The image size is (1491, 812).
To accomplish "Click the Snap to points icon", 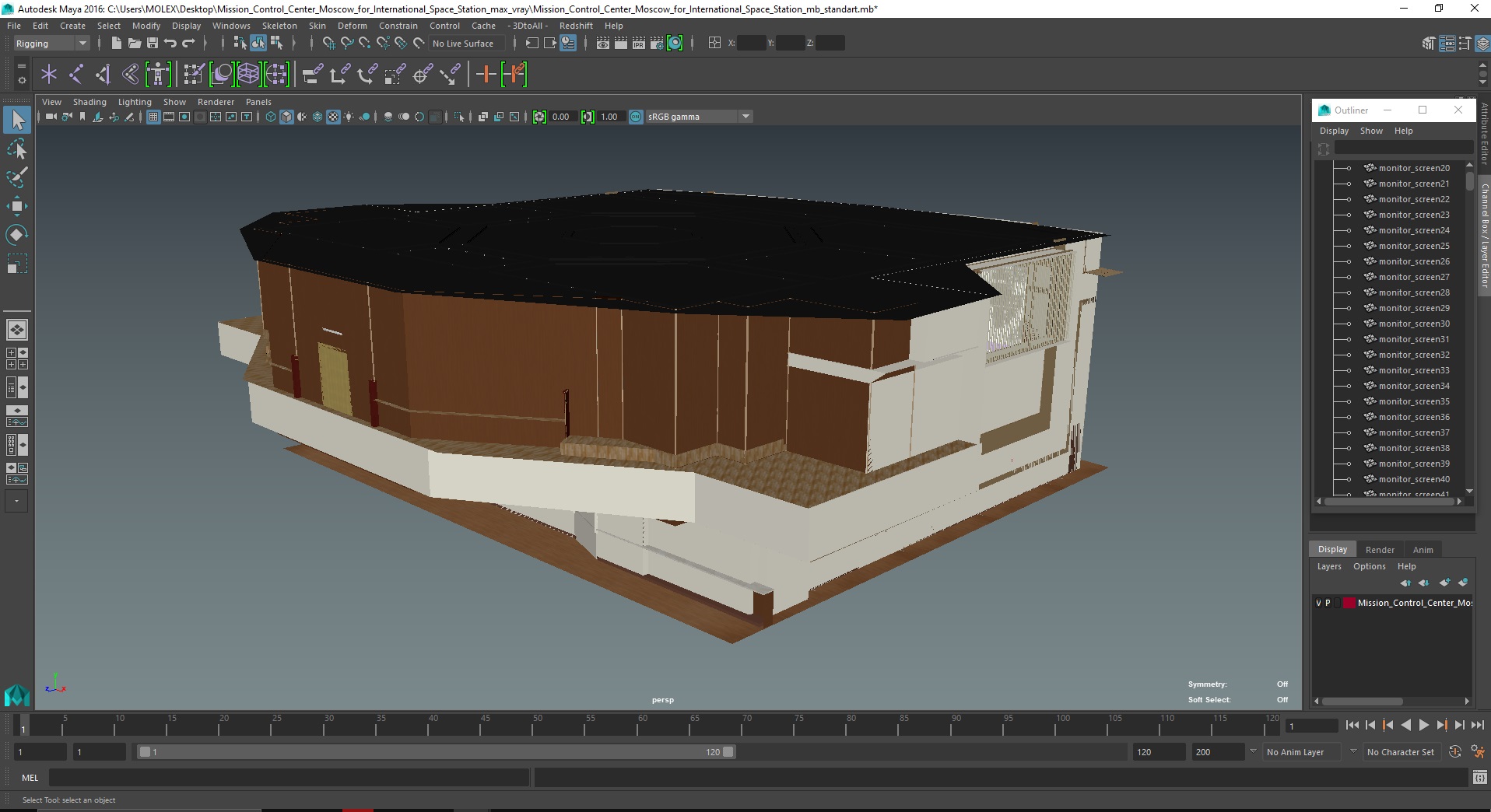I will click(364, 44).
